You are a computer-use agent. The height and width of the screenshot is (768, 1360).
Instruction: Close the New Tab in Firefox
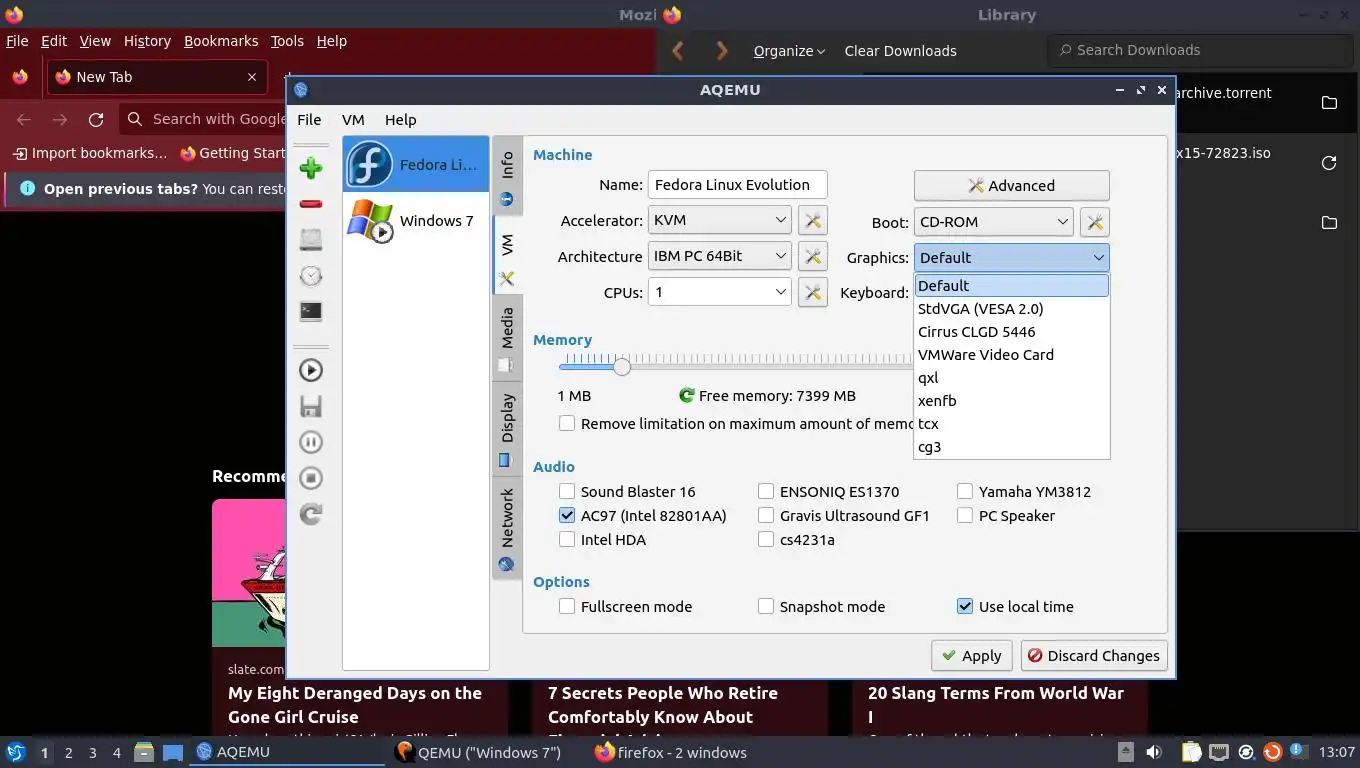(x=252, y=77)
